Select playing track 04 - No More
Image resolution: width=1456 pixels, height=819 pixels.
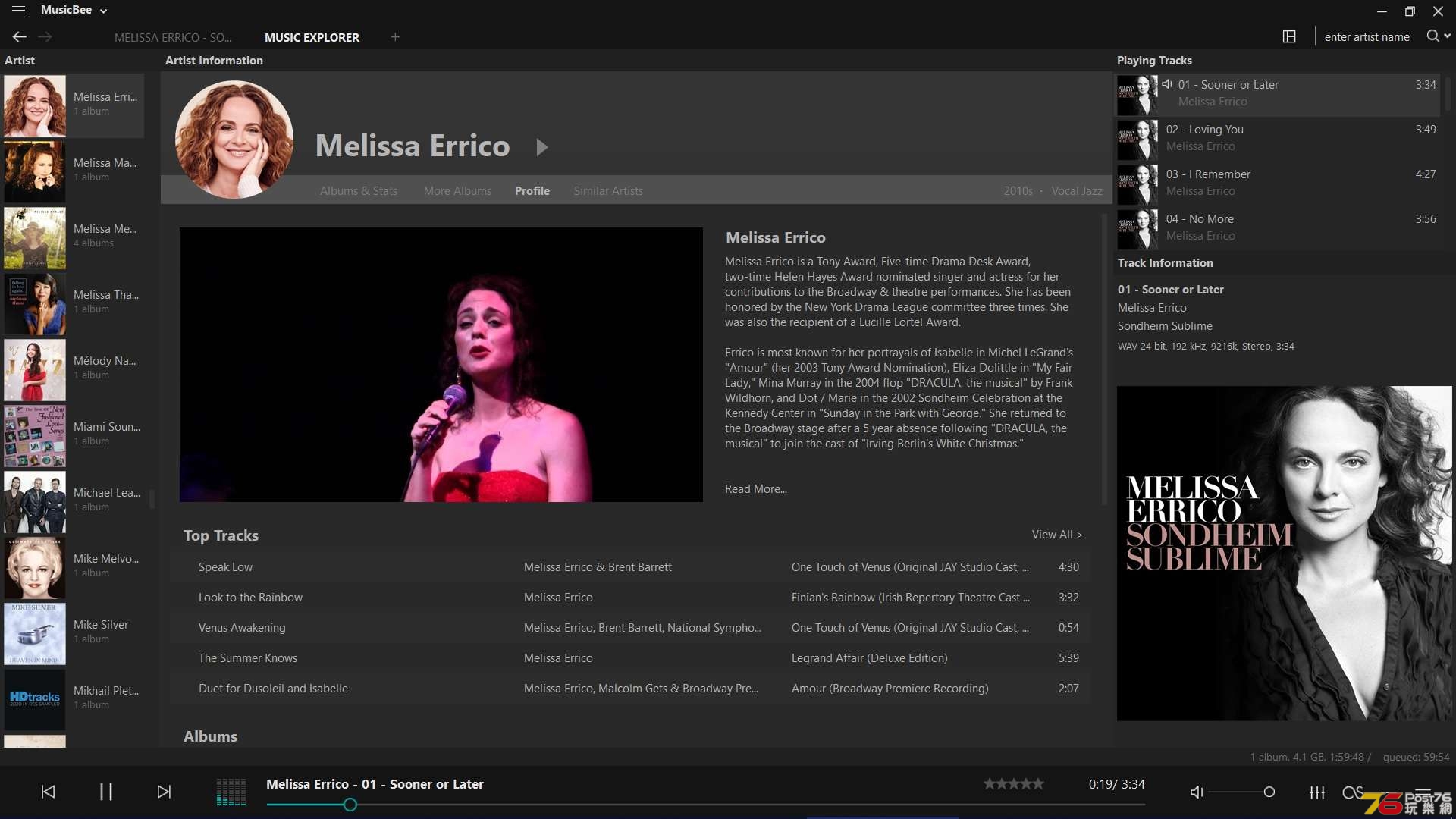1279,228
